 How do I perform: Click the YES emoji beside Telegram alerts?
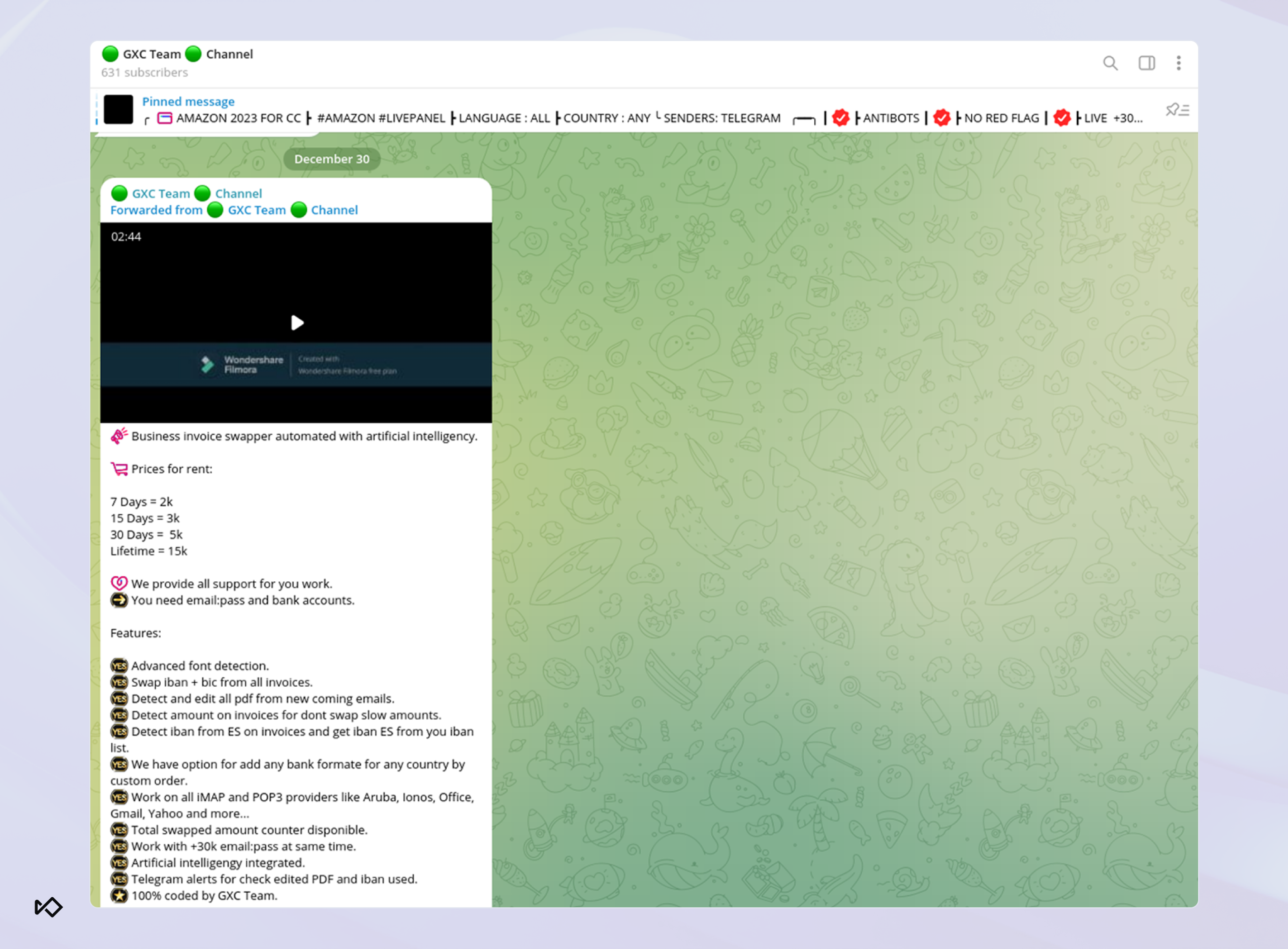pos(119,879)
